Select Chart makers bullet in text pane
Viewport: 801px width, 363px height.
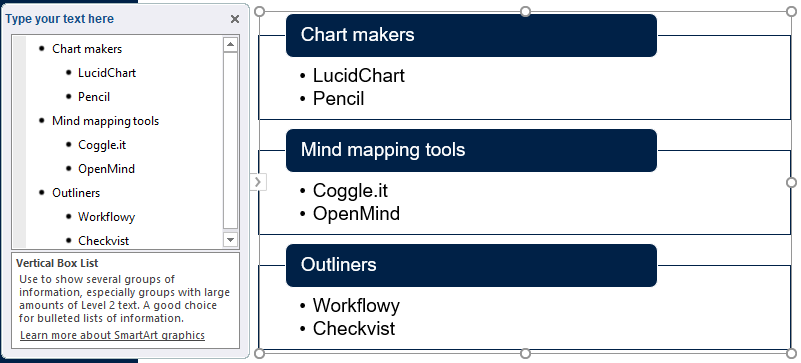pos(87,49)
